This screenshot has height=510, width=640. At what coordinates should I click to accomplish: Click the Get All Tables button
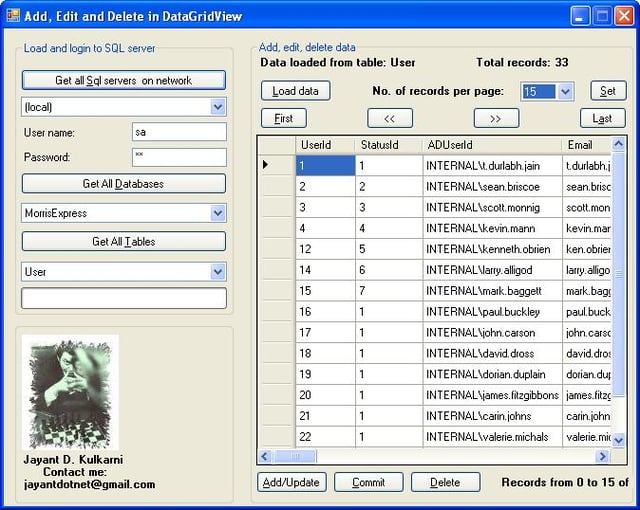[124, 242]
